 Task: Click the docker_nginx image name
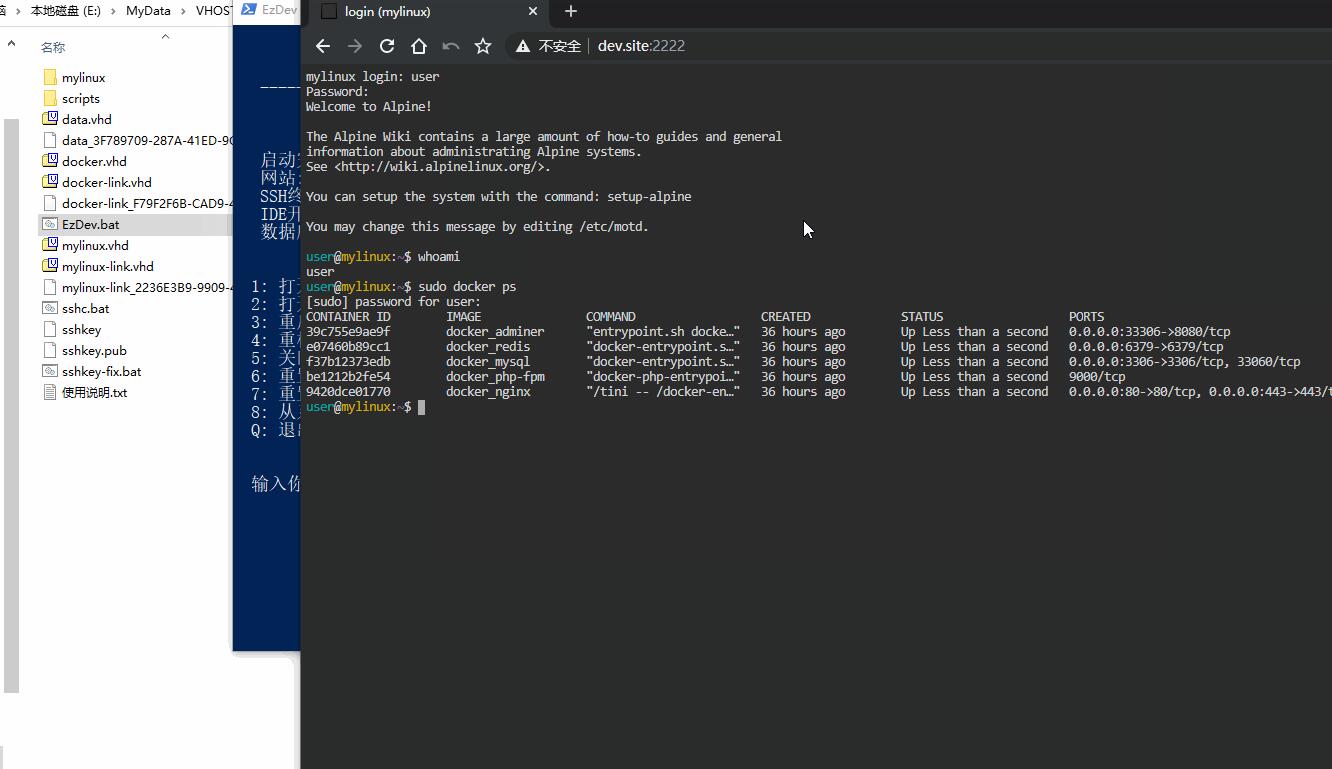pos(488,392)
